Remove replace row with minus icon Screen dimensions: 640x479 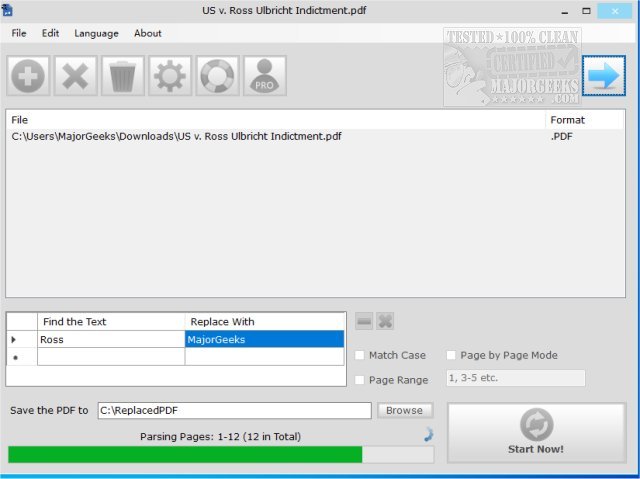pos(364,321)
